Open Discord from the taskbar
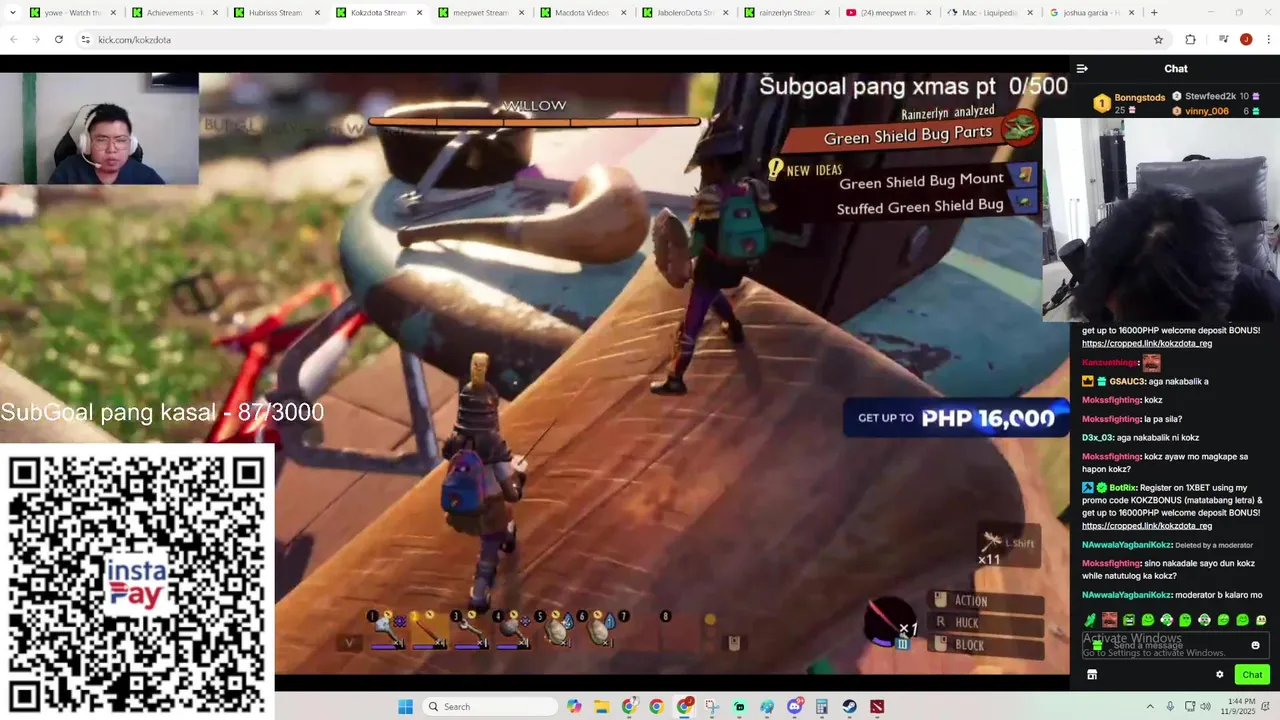Image resolution: width=1280 pixels, height=720 pixels. tap(795, 707)
